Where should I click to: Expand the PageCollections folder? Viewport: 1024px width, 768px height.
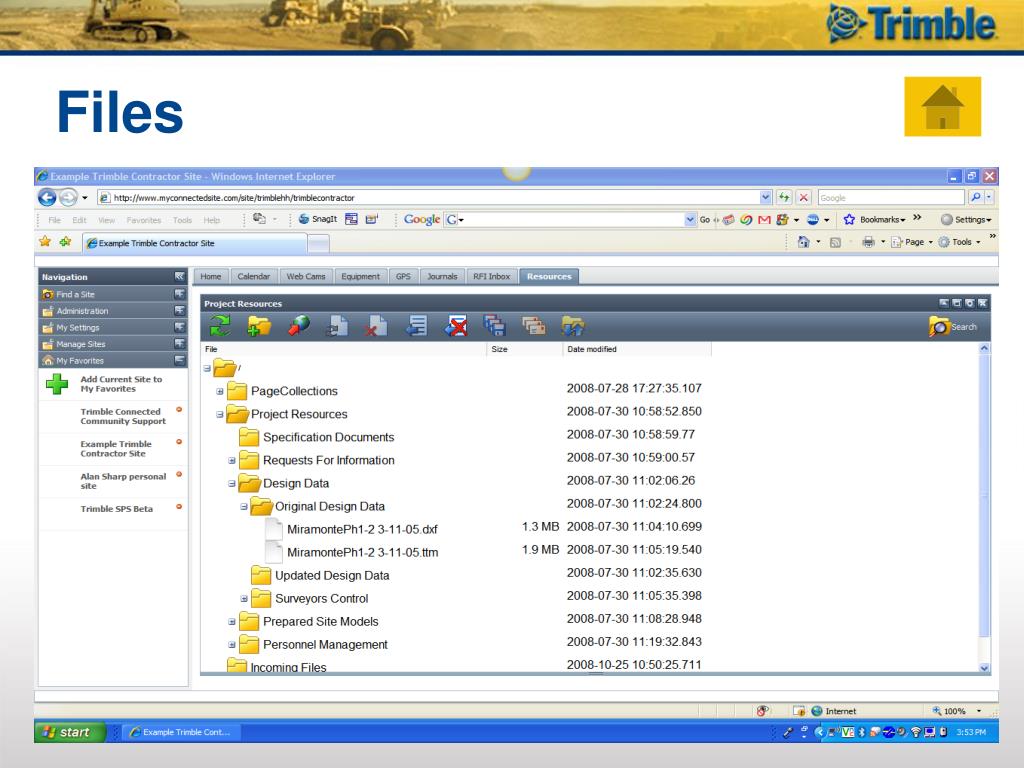click(x=221, y=391)
